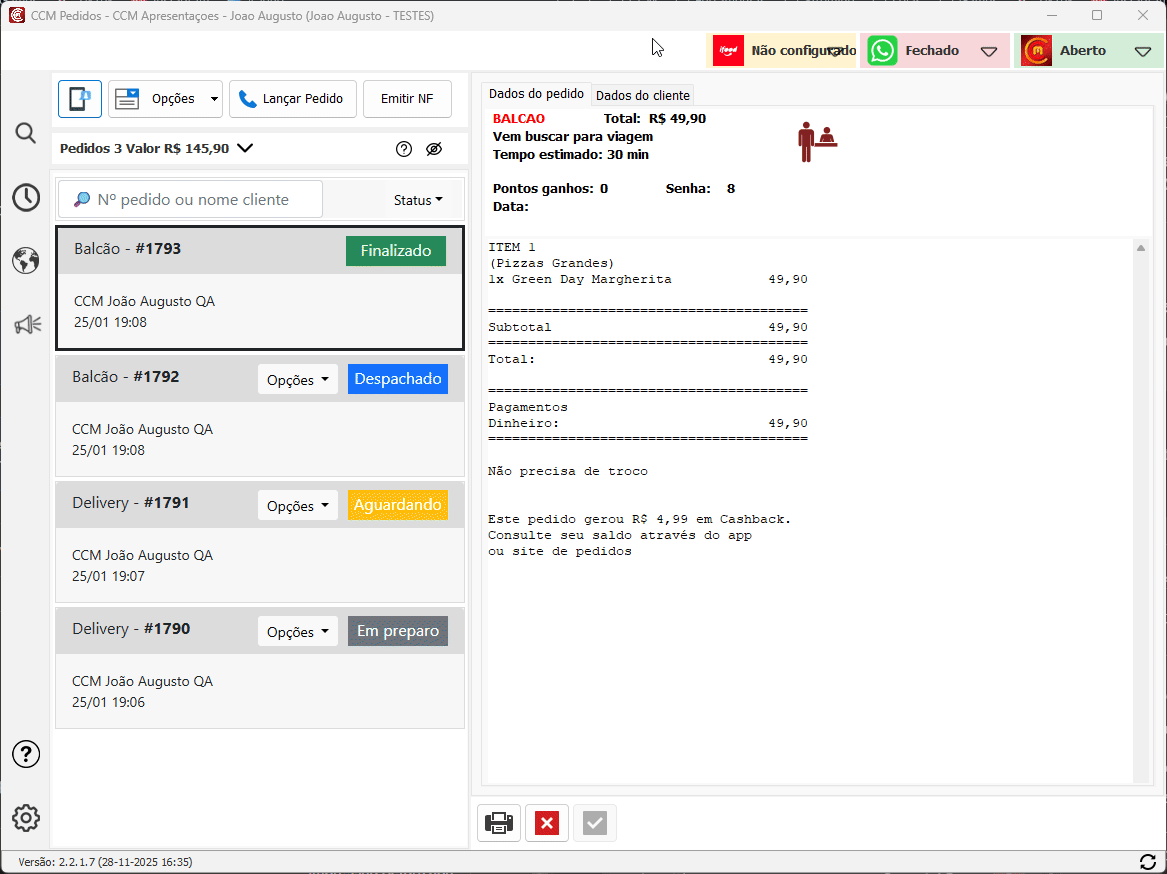
Task: Click the printer icon button
Action: [499, 823]
